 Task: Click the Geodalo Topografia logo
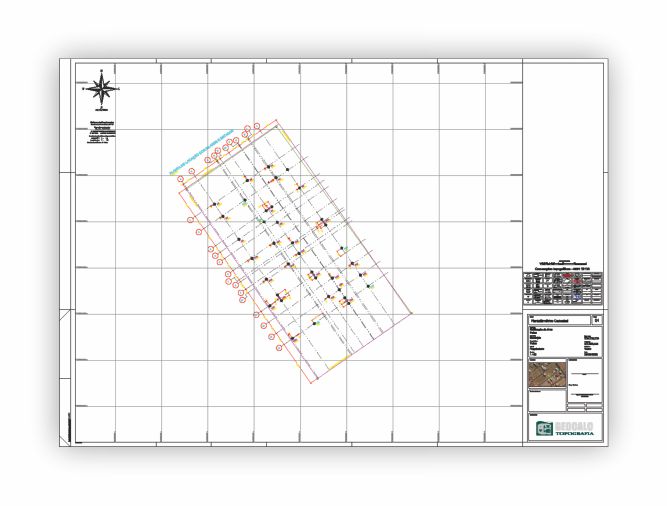click(x=565, y=427)
